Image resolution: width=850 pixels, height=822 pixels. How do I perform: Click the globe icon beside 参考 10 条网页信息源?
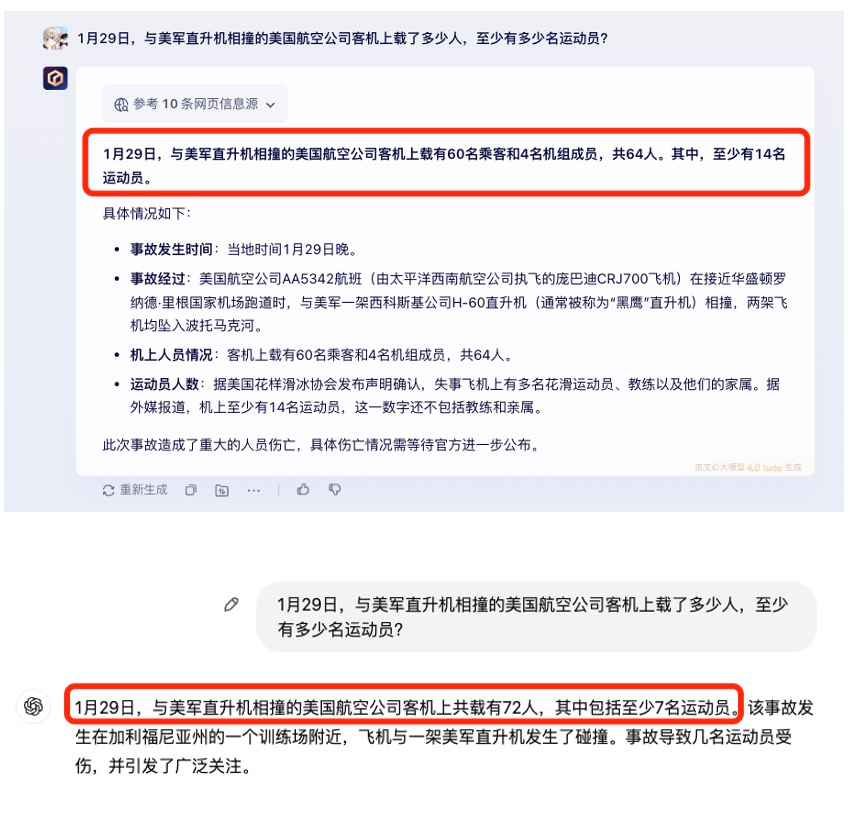(x=121, y=104)
